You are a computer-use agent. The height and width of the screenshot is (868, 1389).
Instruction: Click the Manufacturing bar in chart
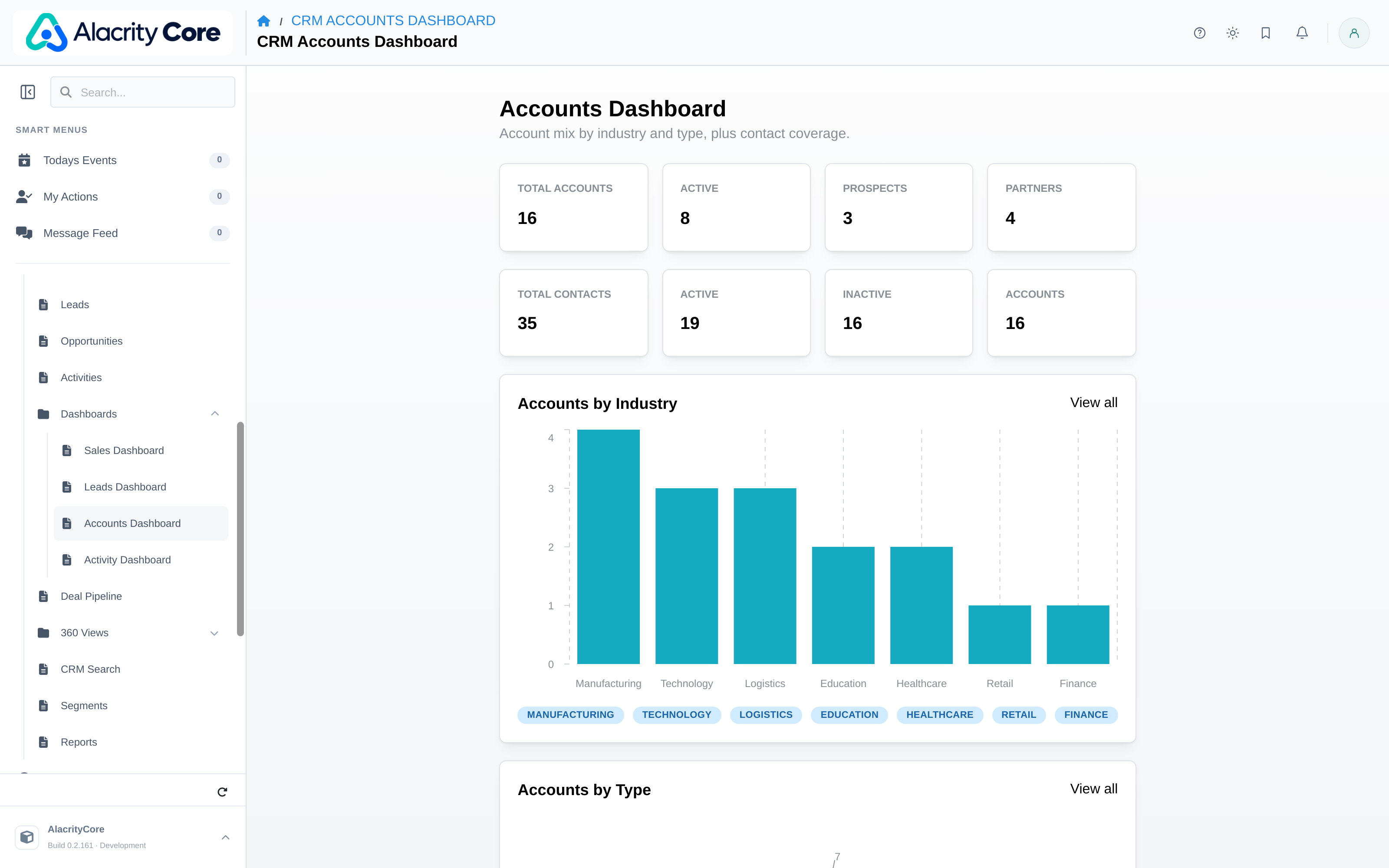[x=609, y=546]
